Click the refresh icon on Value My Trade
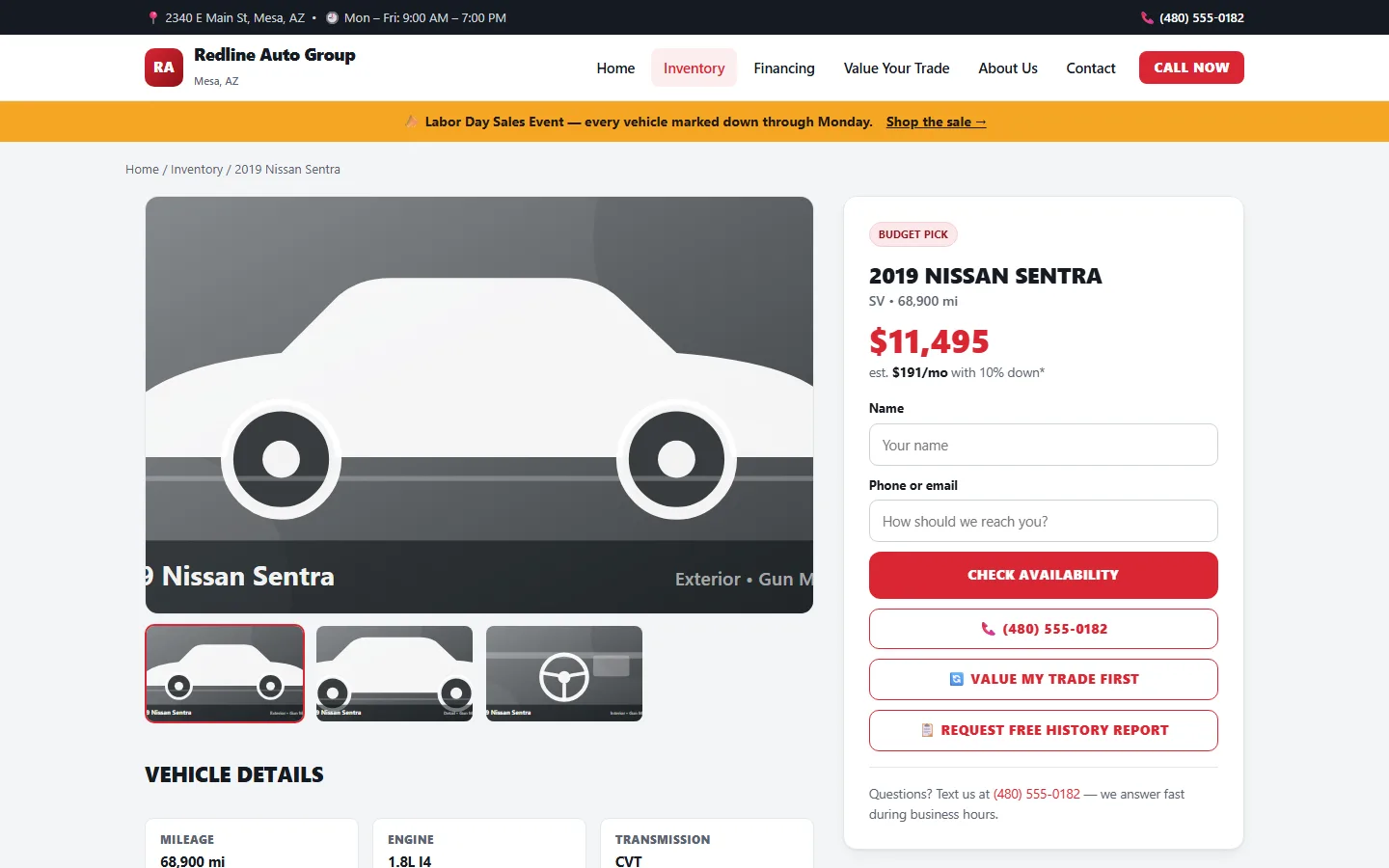Image resolution: width=1389 pixels, height=868 pixels. (x=956, y=679)
